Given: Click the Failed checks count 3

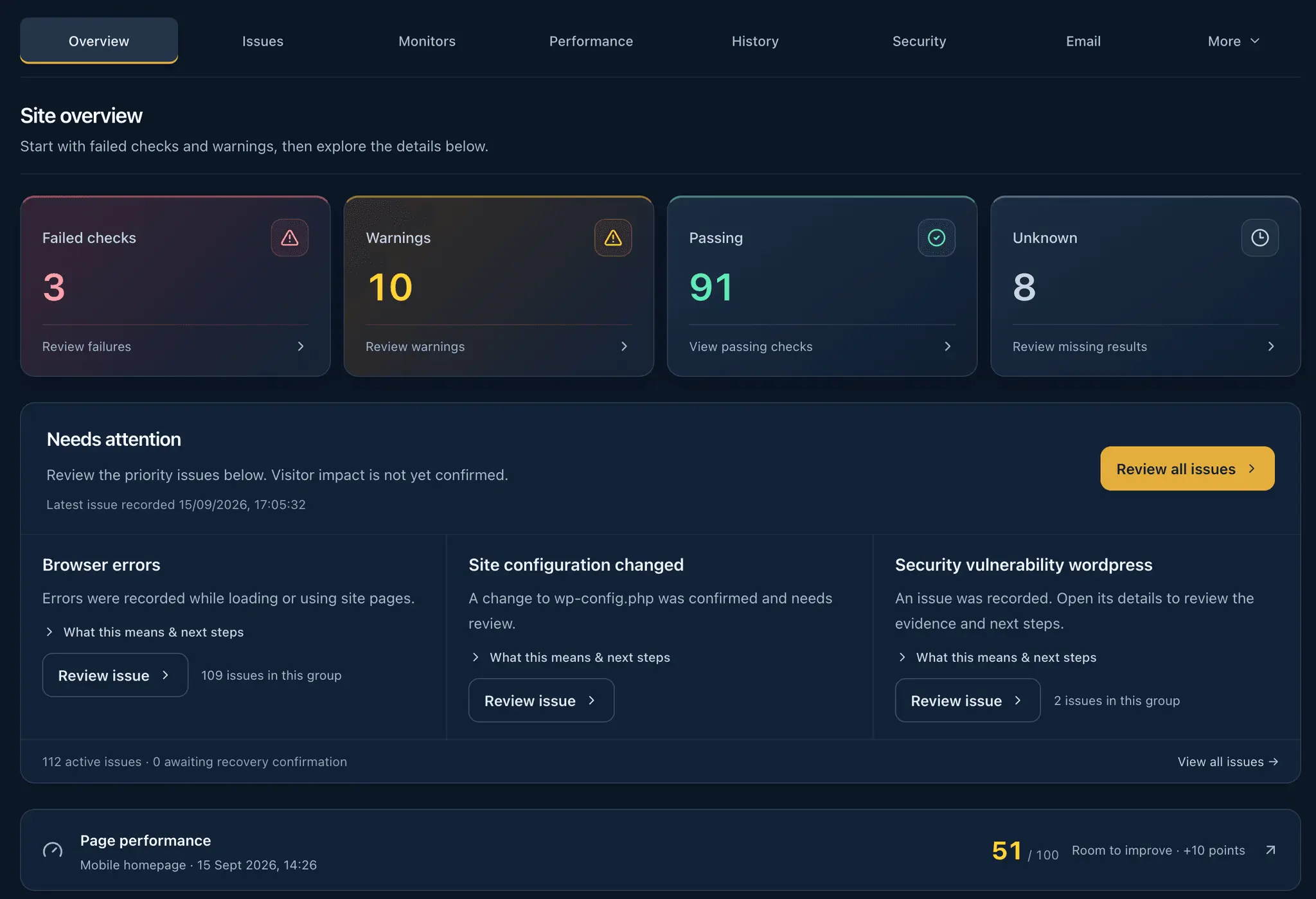Looking at the screenshot, I should pos(54,287).
